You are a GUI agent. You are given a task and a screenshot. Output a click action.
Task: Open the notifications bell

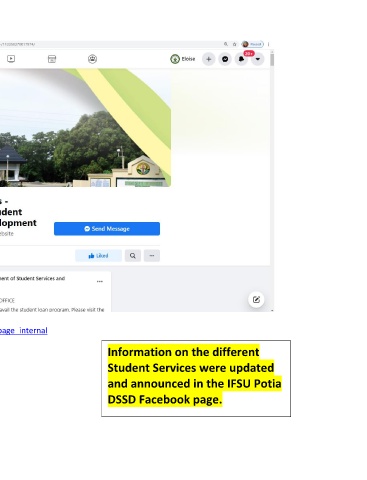(x=241, y=59)
